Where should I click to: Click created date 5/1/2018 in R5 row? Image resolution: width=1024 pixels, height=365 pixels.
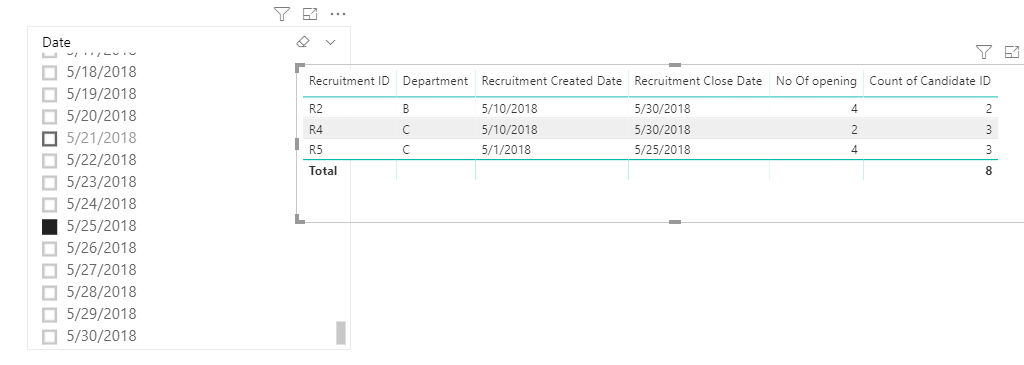(506, 150)
